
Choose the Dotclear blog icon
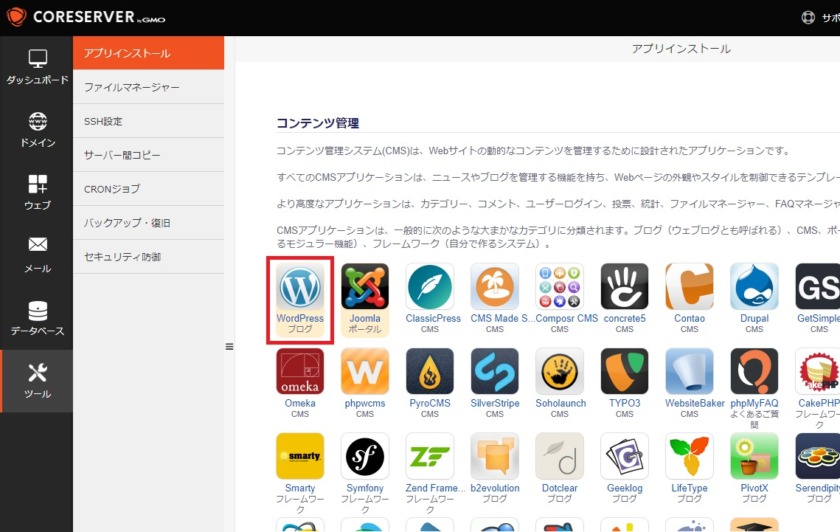[559, 456]
